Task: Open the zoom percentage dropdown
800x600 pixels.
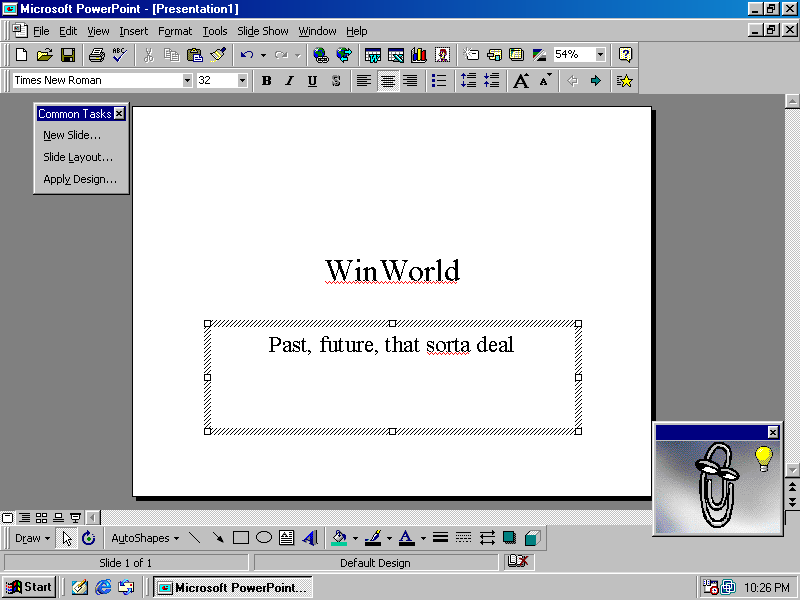Action: click(x=601, y=55)
